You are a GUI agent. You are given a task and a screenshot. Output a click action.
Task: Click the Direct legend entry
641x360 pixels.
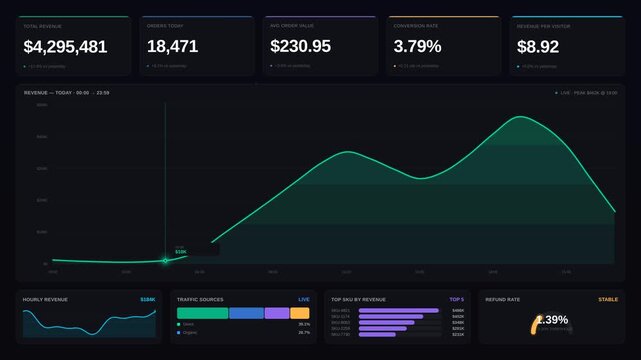coord(185,324)
